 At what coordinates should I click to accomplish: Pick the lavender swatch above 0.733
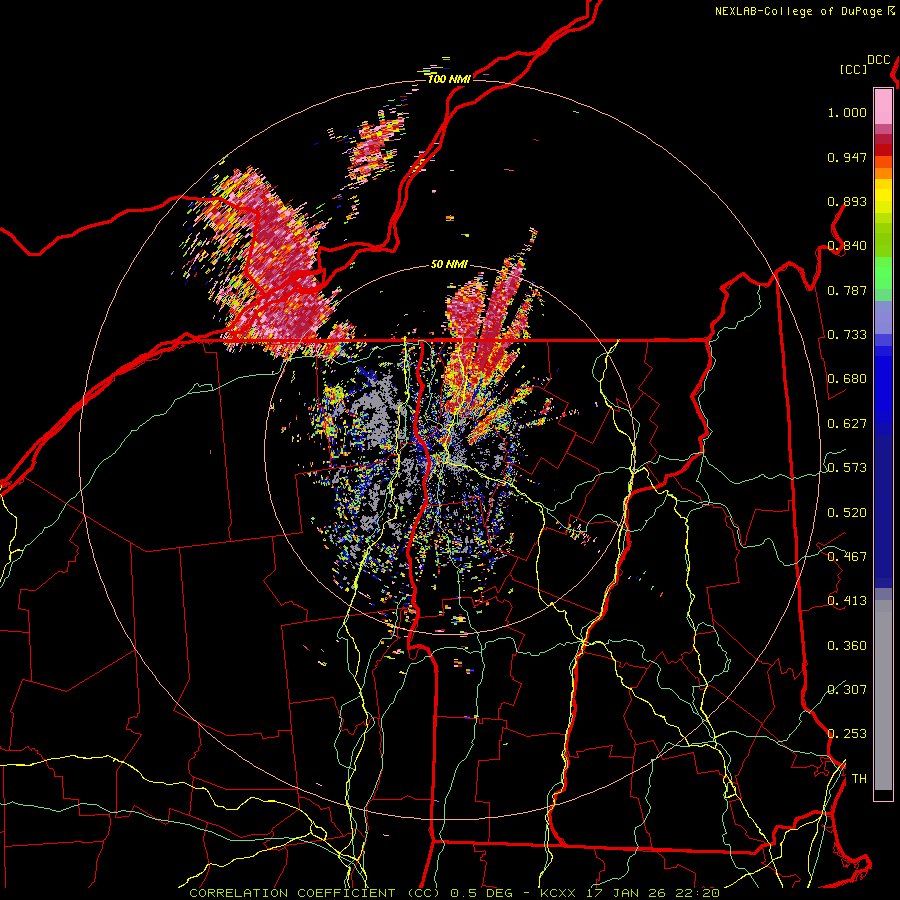(883, 317)
